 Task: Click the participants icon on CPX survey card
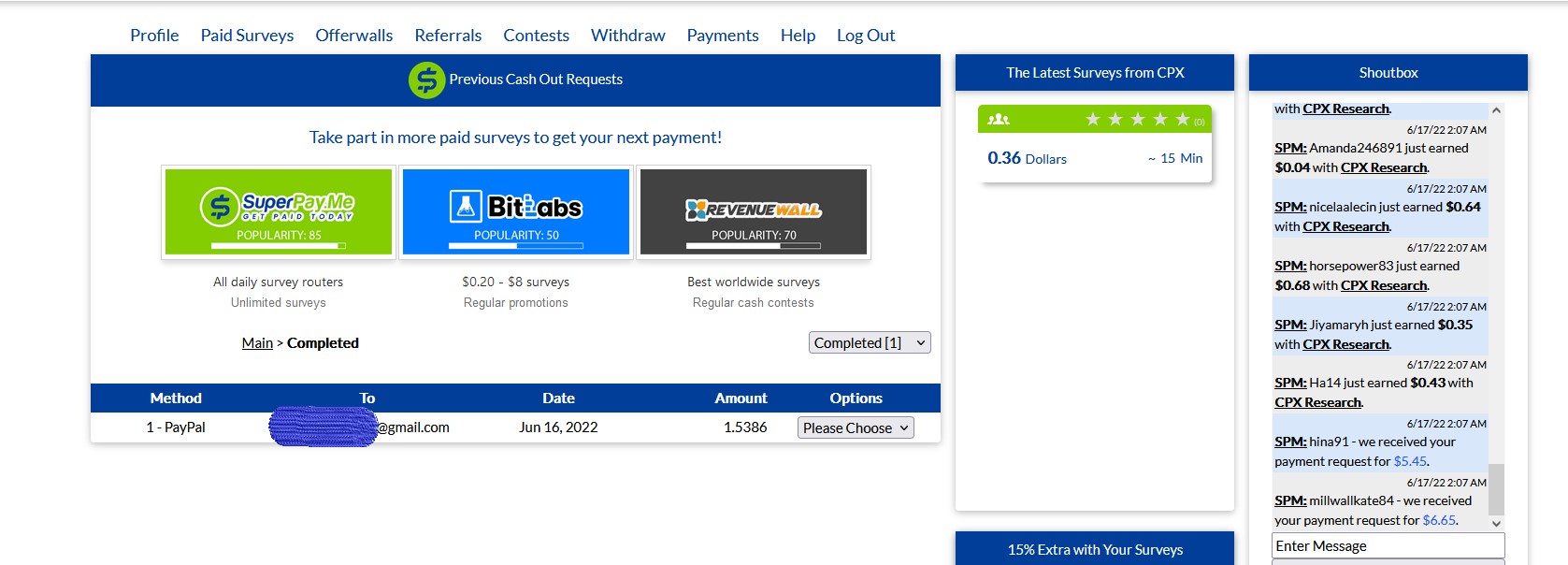999,120
